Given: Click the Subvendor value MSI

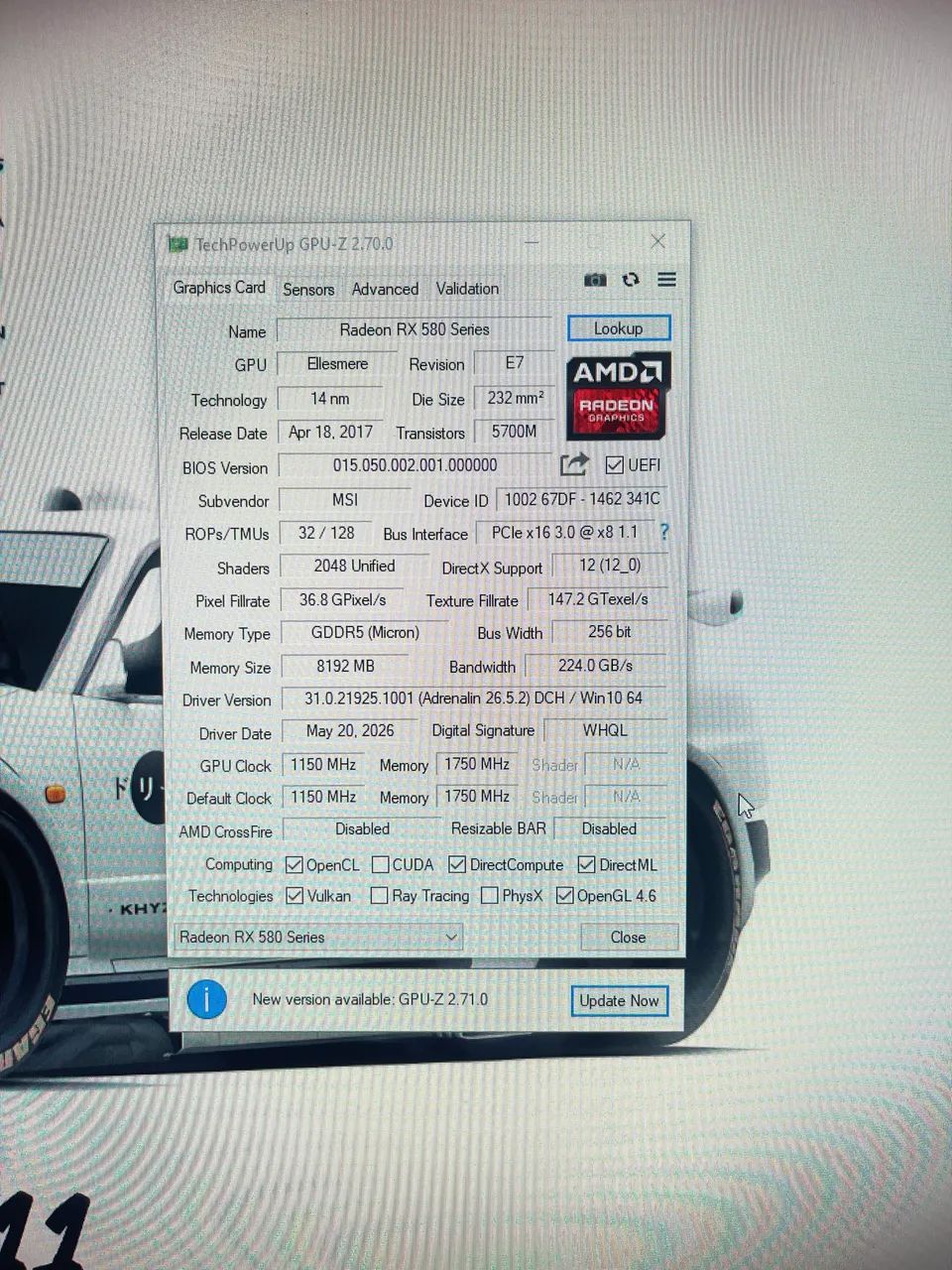Looking at the screenshot, I should pyautogui.click(x=344, y=500).
